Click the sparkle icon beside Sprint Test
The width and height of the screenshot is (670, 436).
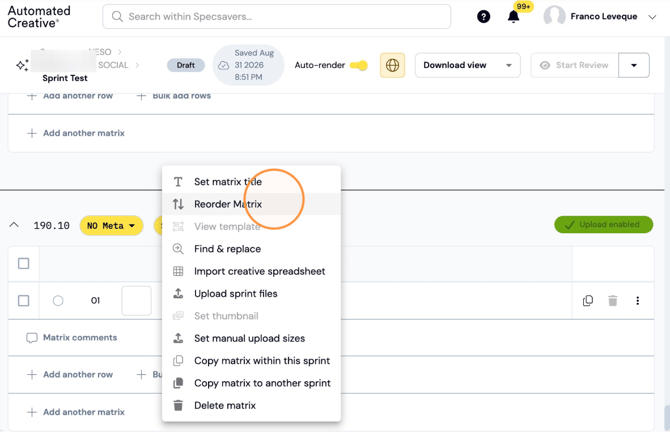22,65
